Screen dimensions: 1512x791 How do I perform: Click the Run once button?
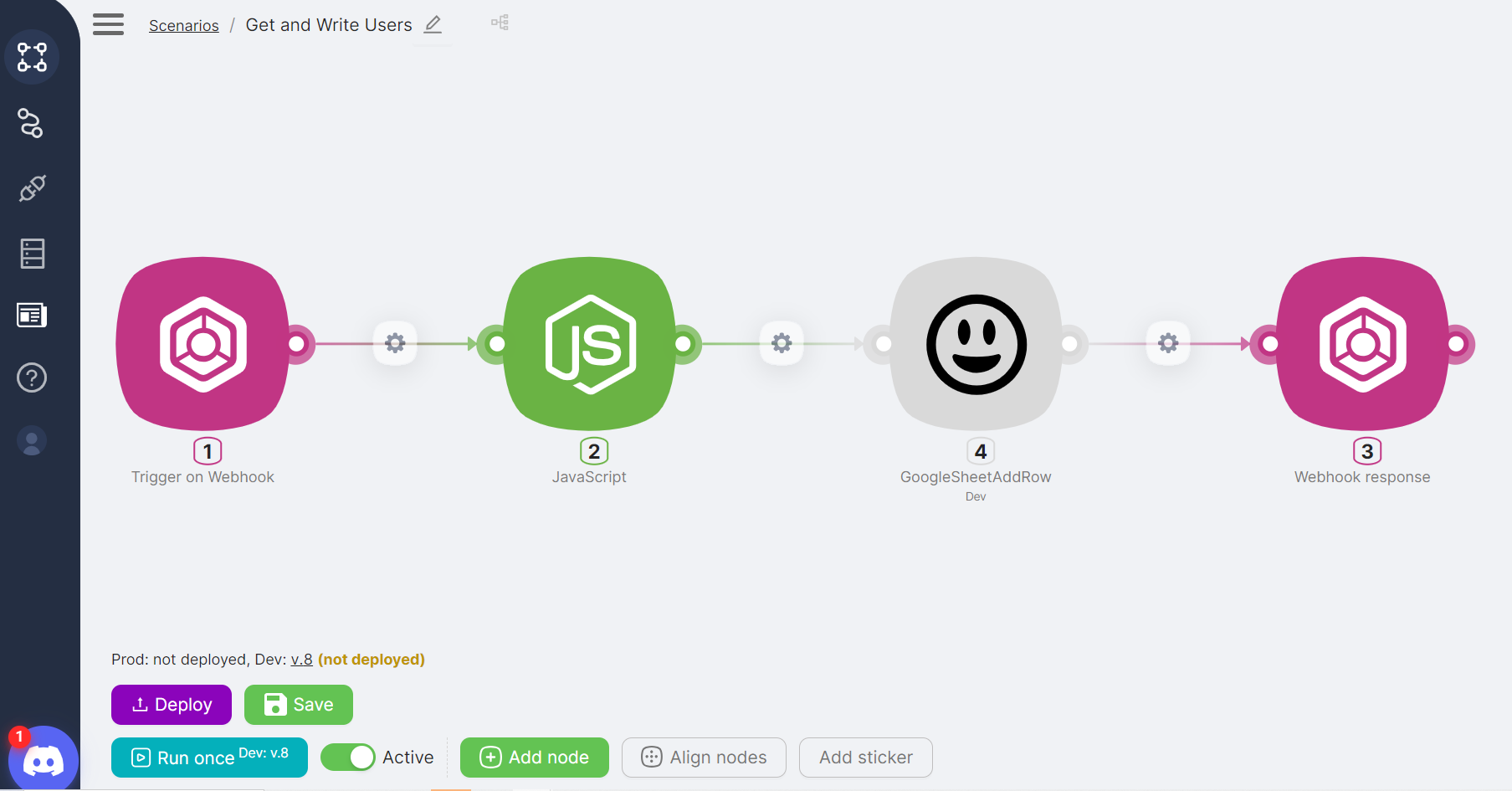pyautogui.click(x=209, y=758)
